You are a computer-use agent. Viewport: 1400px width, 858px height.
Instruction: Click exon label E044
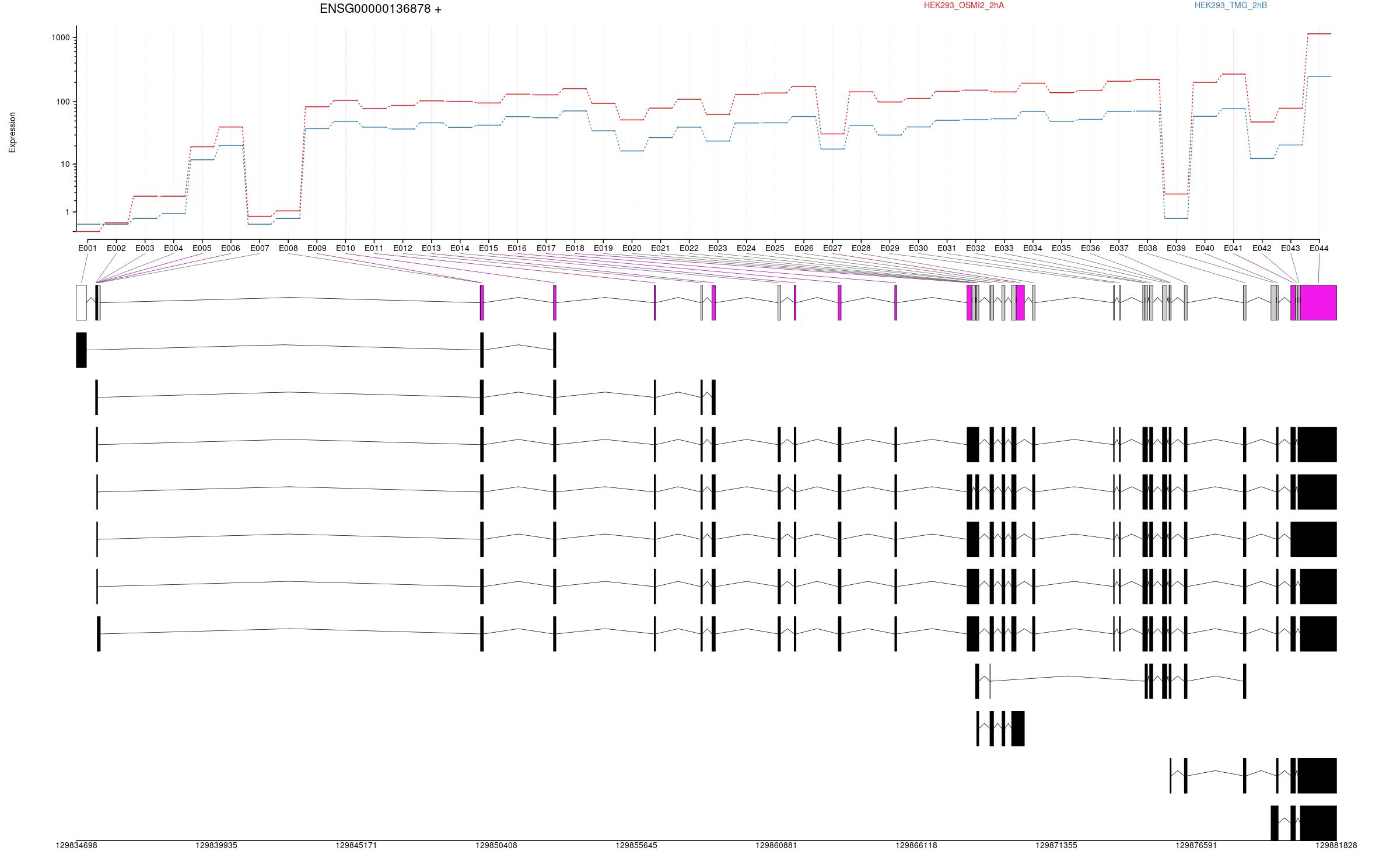coord(1319,248)
